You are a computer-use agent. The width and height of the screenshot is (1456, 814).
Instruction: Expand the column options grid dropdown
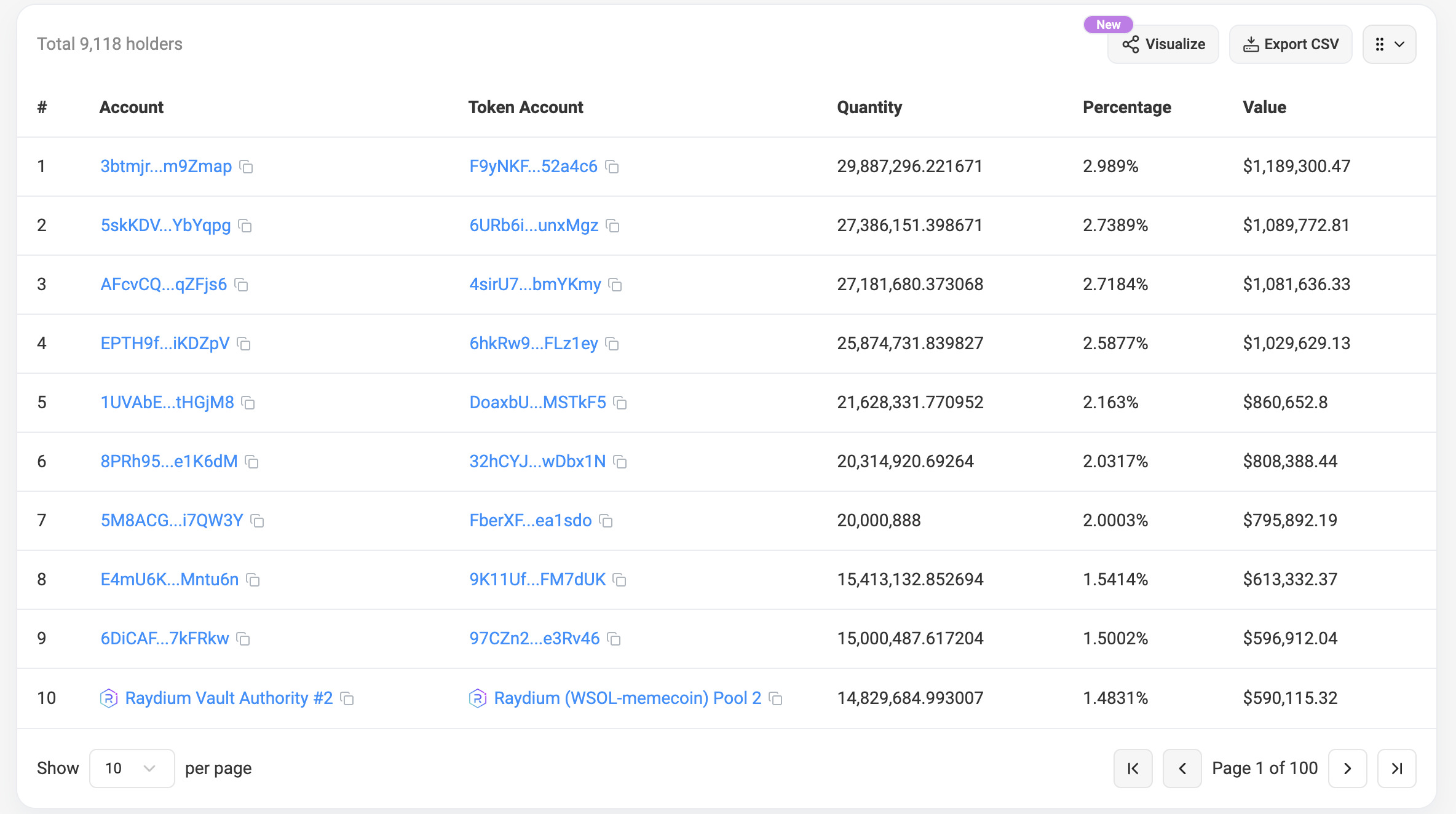pyautogui.click(x=1389, y=44)
